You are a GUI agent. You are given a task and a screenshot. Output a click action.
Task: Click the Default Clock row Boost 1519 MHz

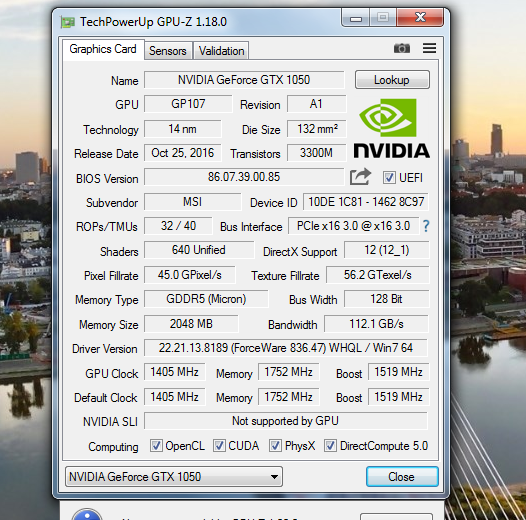click(x=399, y=397)
